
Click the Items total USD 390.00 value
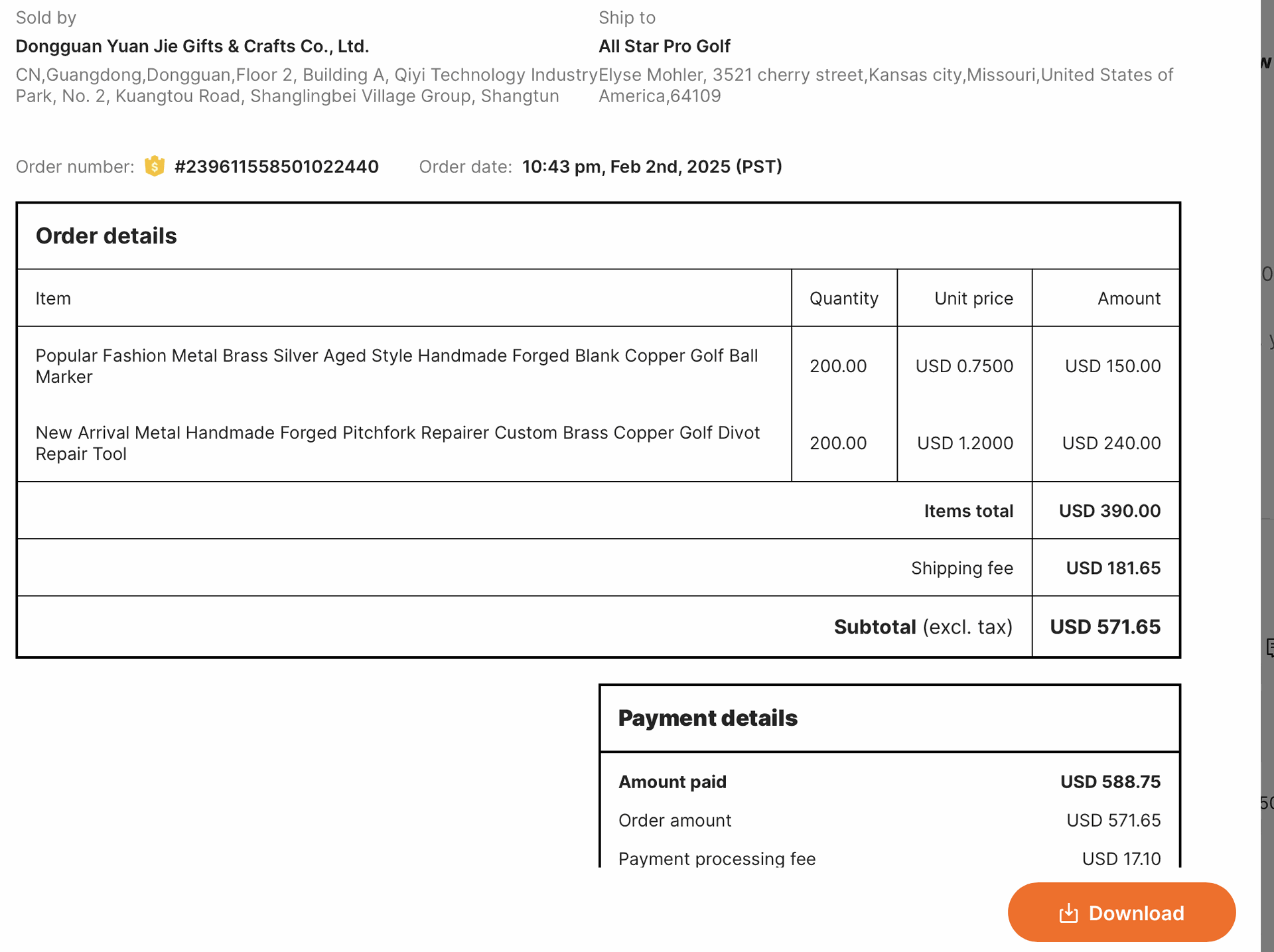[1109, 511]
